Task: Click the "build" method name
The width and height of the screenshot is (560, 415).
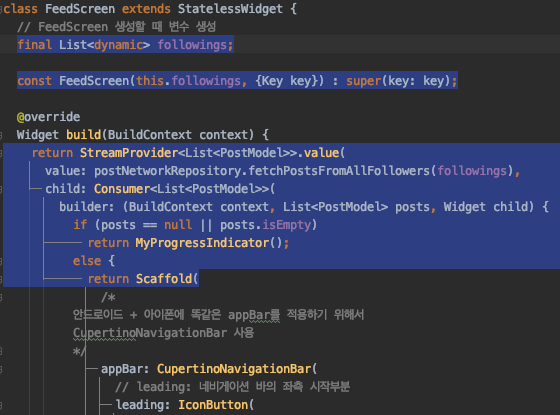Action: (84, 135)
